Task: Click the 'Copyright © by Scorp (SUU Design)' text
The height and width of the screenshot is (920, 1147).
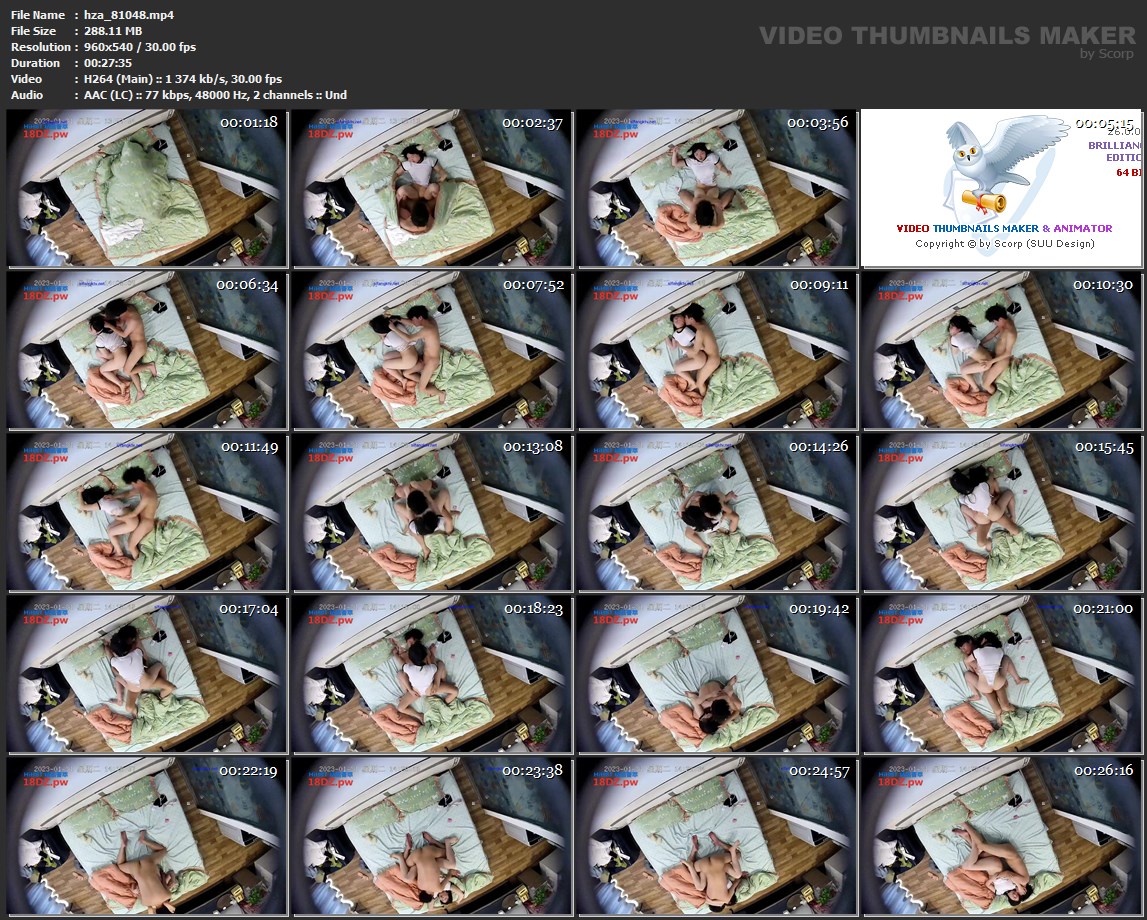Action: click(x=1004, y=244)
